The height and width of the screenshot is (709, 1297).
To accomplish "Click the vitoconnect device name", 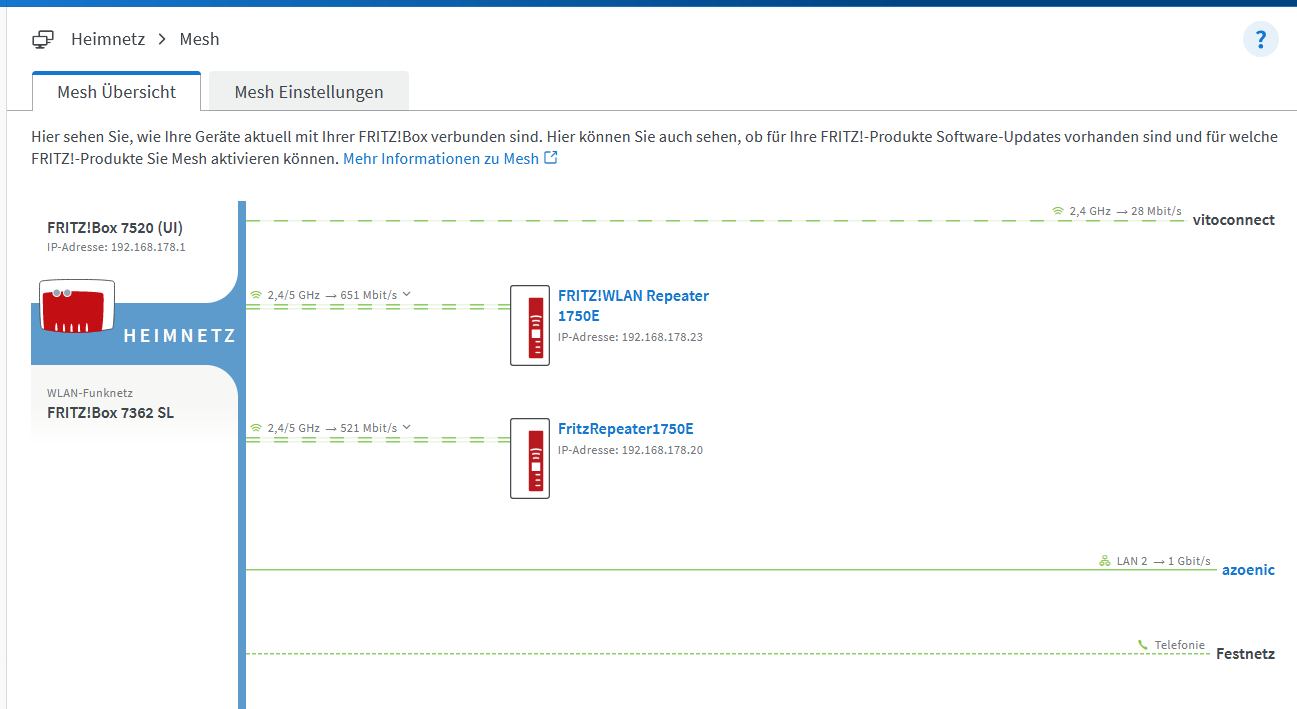I will [x=1234, y=220].
